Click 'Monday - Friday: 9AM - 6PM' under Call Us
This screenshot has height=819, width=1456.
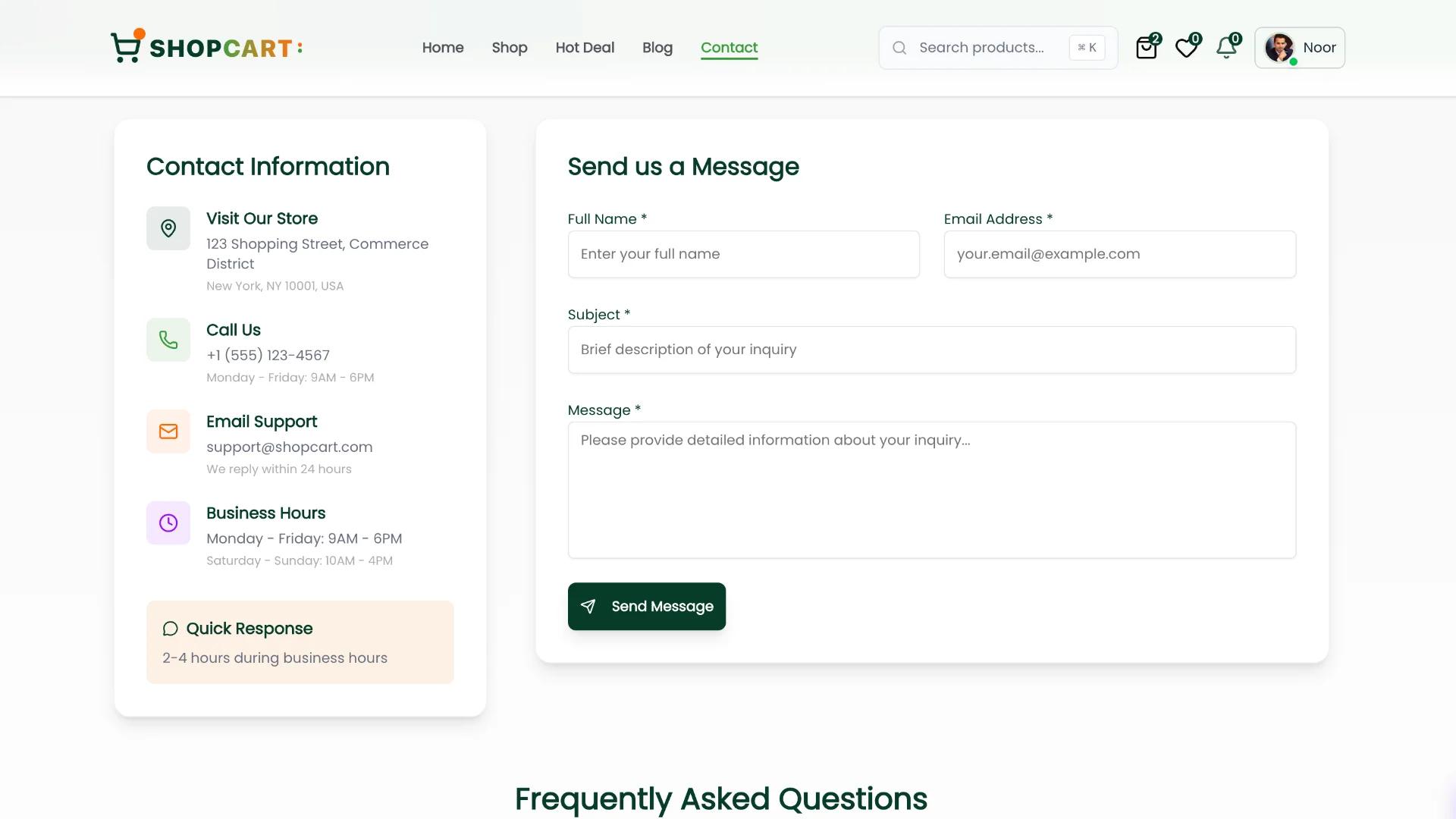tap(290, 378)
